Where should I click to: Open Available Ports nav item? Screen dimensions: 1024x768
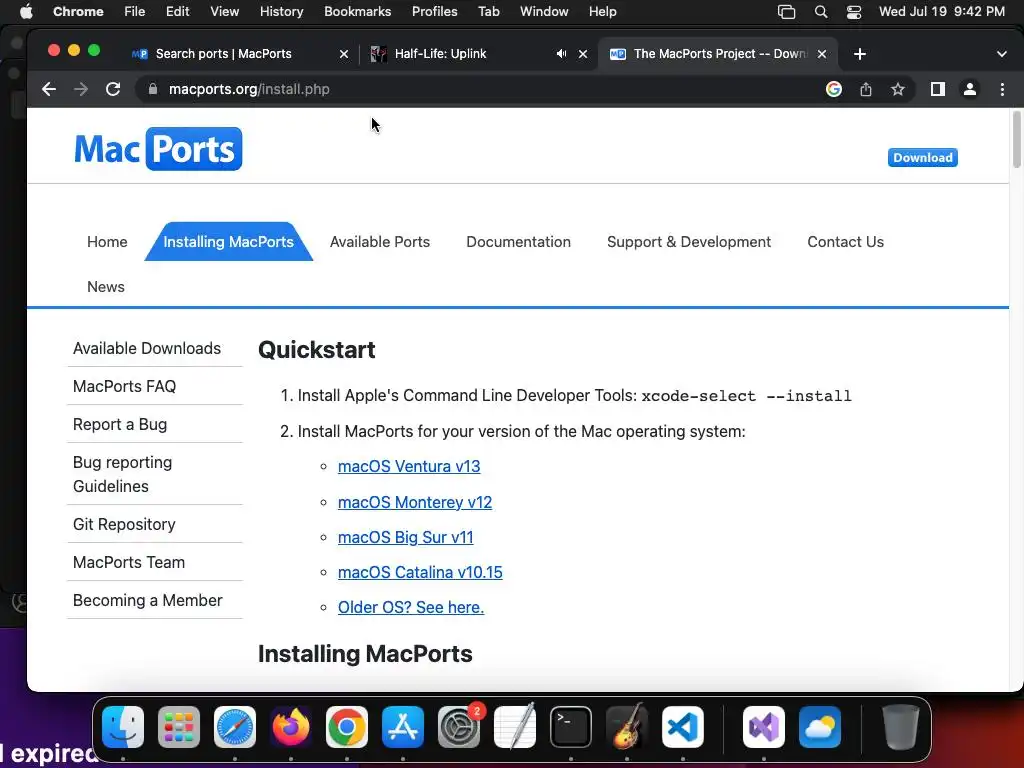(x=380, y=242)
